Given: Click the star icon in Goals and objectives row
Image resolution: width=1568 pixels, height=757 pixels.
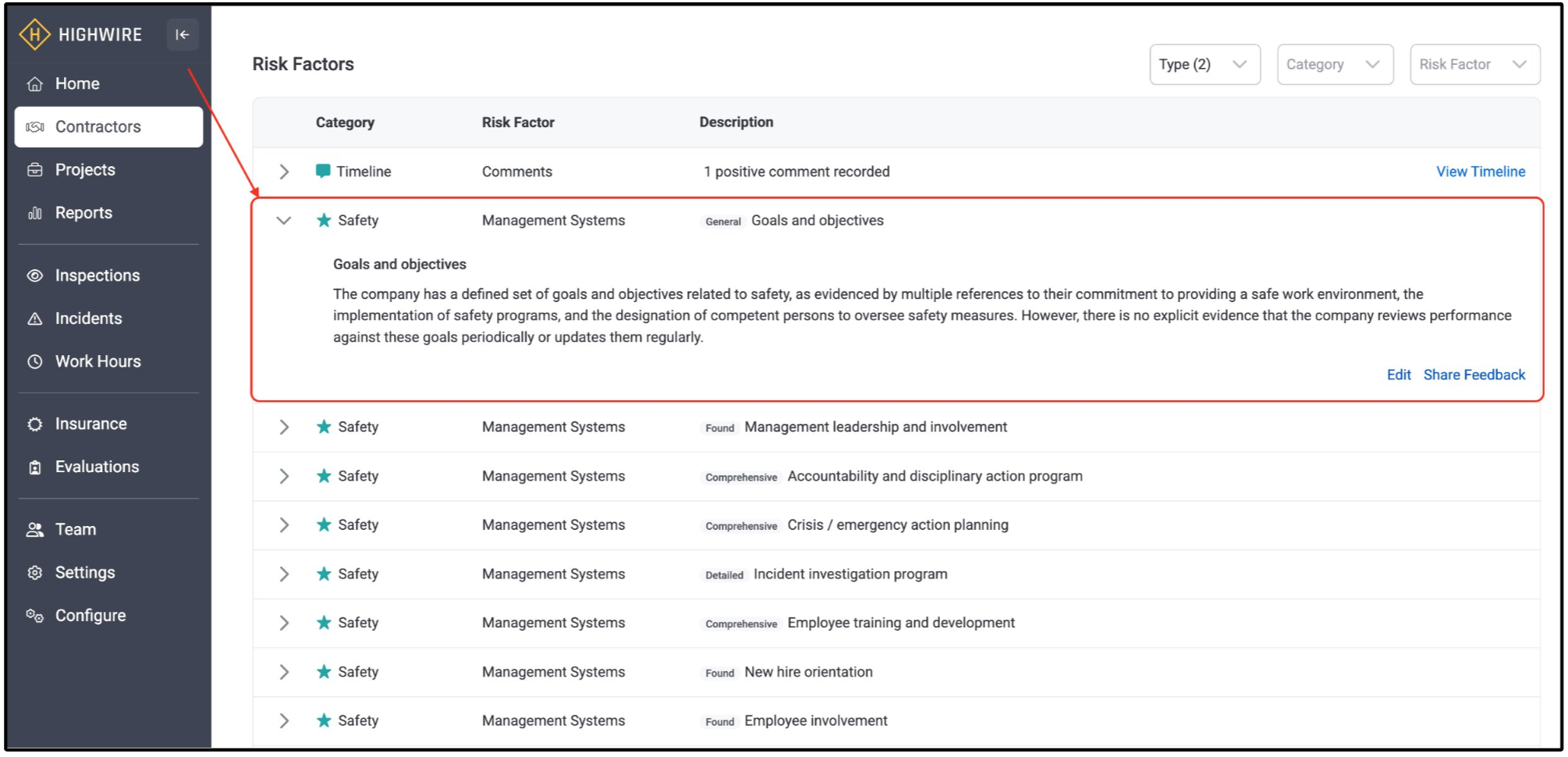Looking at the screenshot, I should [x=324, y=220].
